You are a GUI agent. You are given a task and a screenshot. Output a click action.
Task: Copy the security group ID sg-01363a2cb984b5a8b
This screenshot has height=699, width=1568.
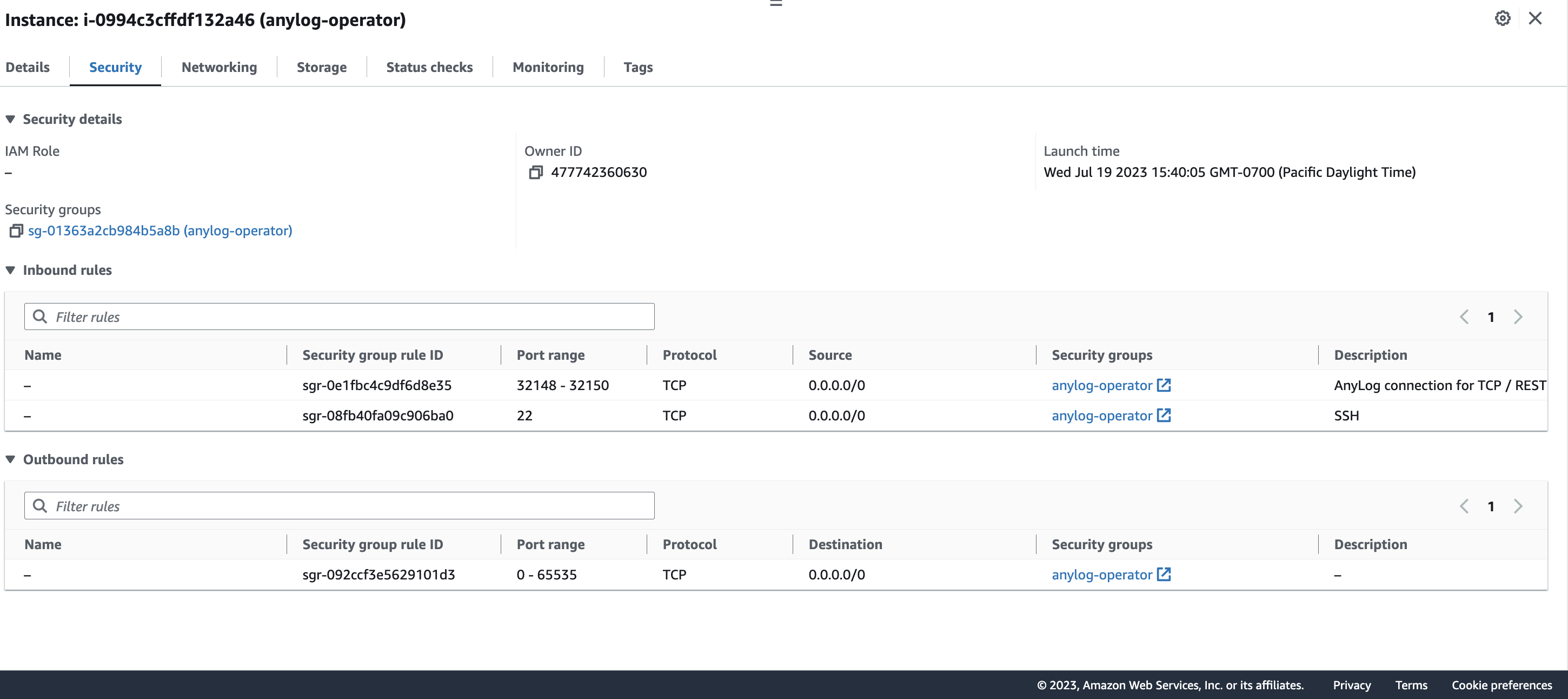(16, 231)
